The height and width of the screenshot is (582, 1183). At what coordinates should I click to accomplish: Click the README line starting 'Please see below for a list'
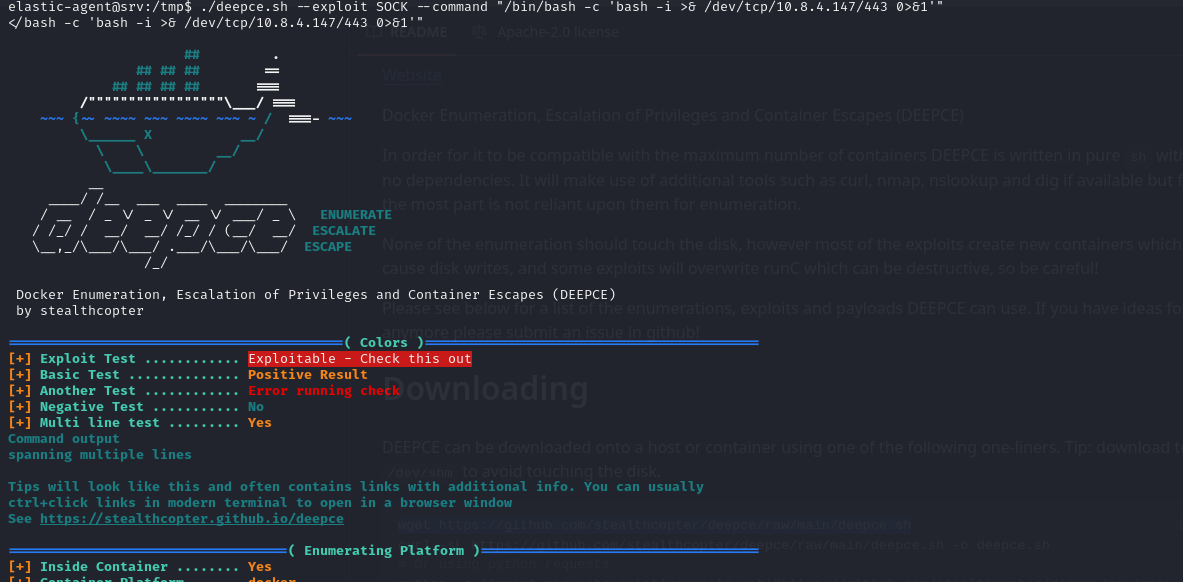pyautogui.click(x=782, y=308)
